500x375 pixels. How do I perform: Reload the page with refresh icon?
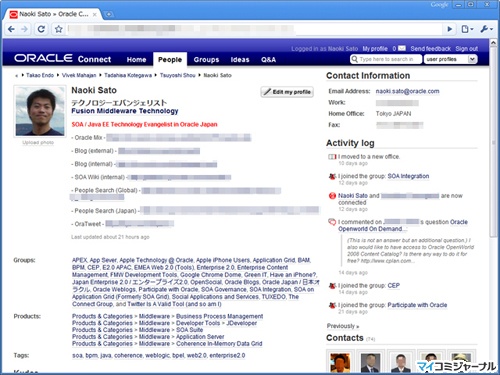41,29
